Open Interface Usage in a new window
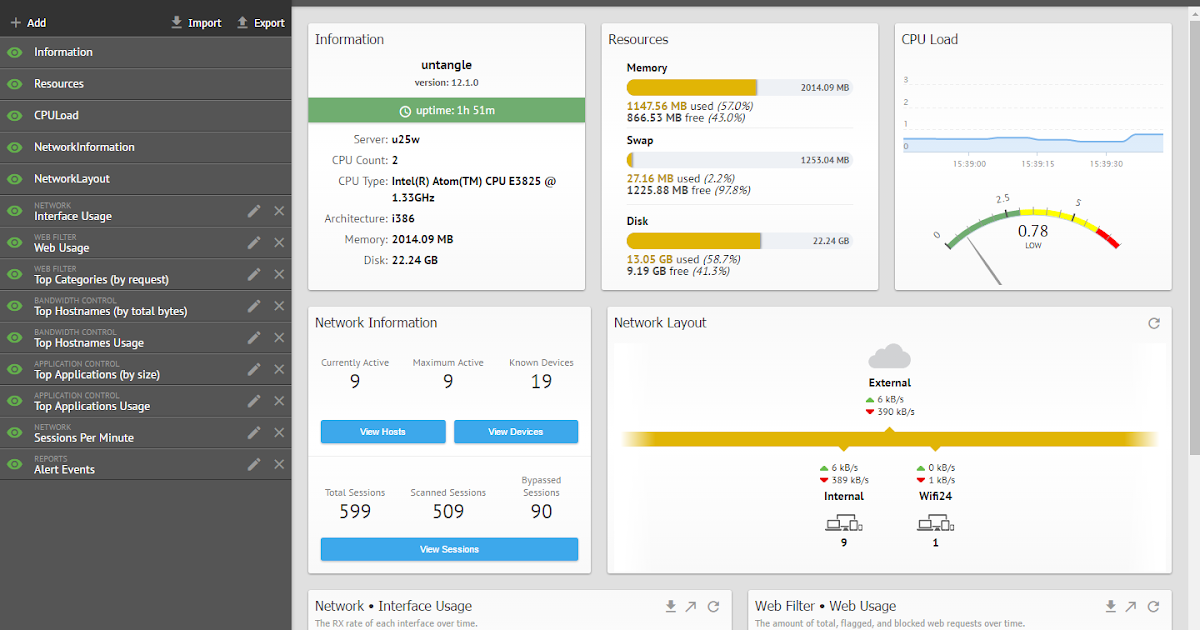The height and width of the screenshot is (630, 1200). point(691,606)
